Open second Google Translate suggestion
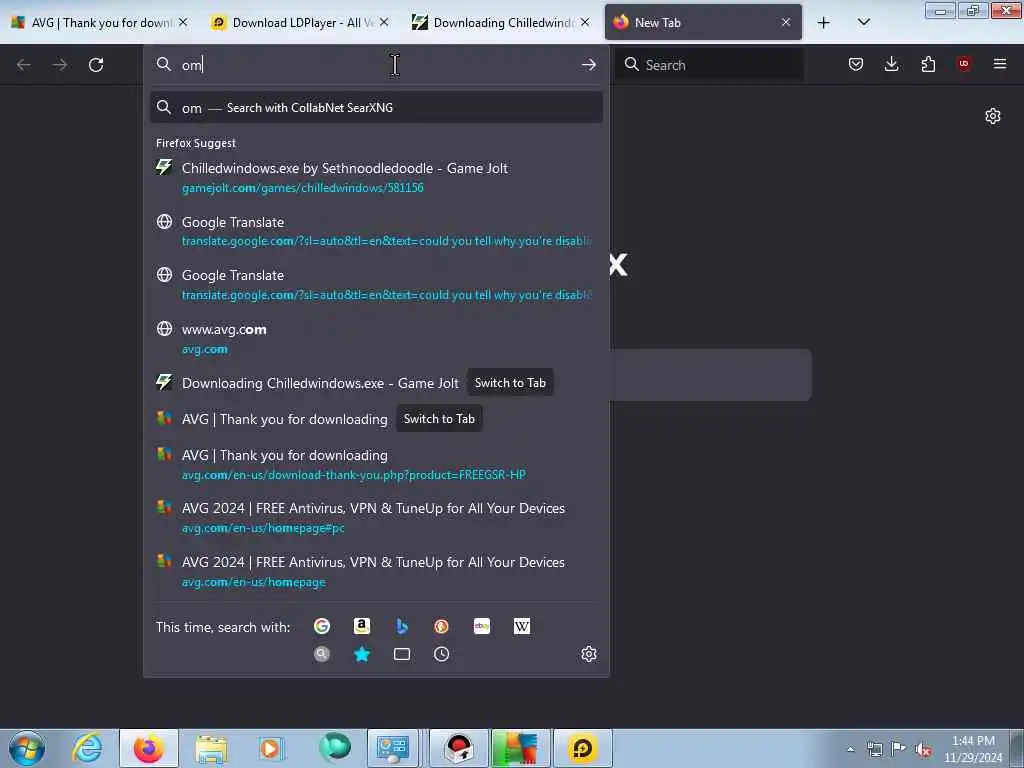1024x768 pixels. coord(376,285)
